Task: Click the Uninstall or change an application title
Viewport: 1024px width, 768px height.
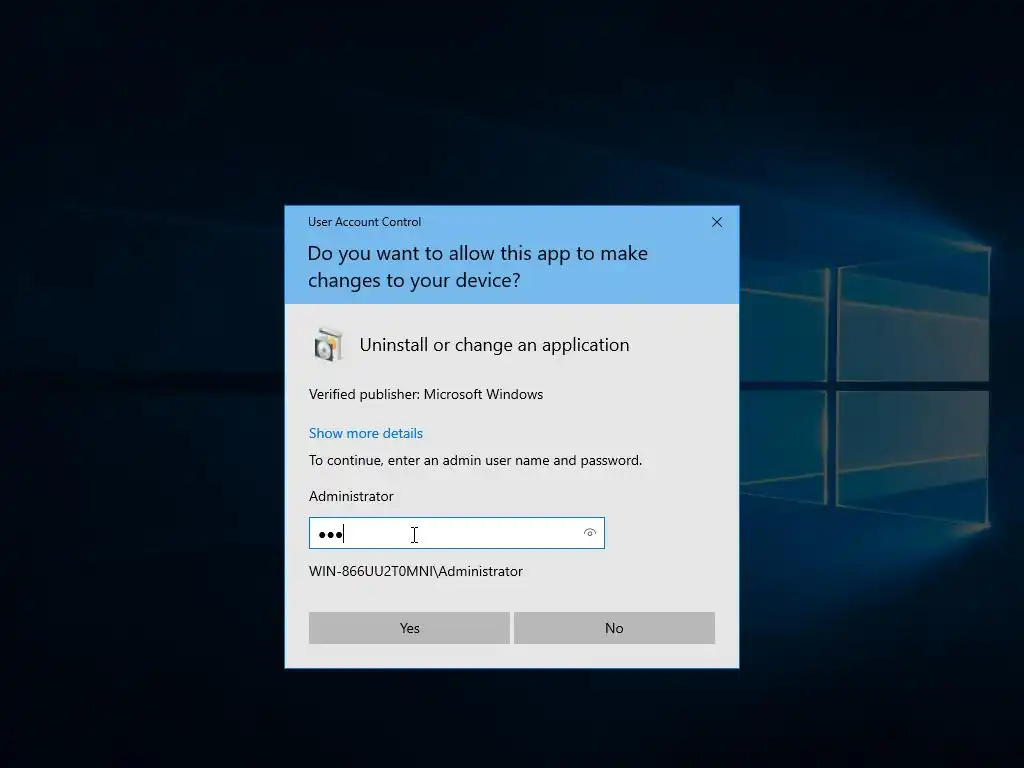Action: coord(494,345)
